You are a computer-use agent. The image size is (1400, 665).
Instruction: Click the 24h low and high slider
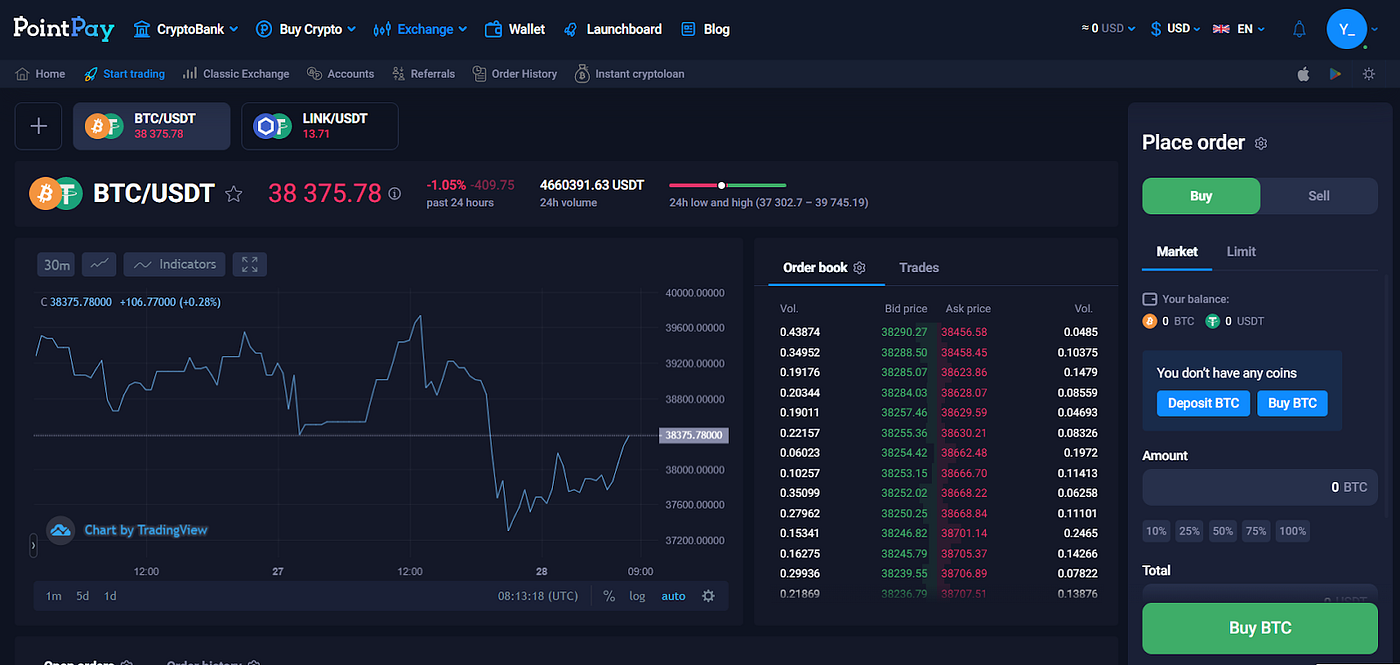(x=728, y=185)
